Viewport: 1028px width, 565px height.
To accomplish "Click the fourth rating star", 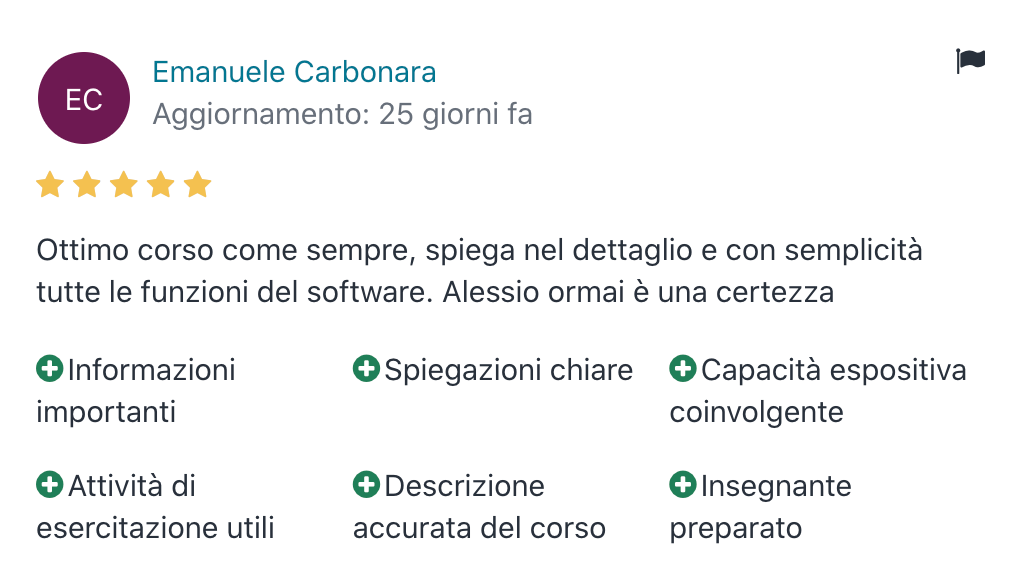I will coord(161,185).
